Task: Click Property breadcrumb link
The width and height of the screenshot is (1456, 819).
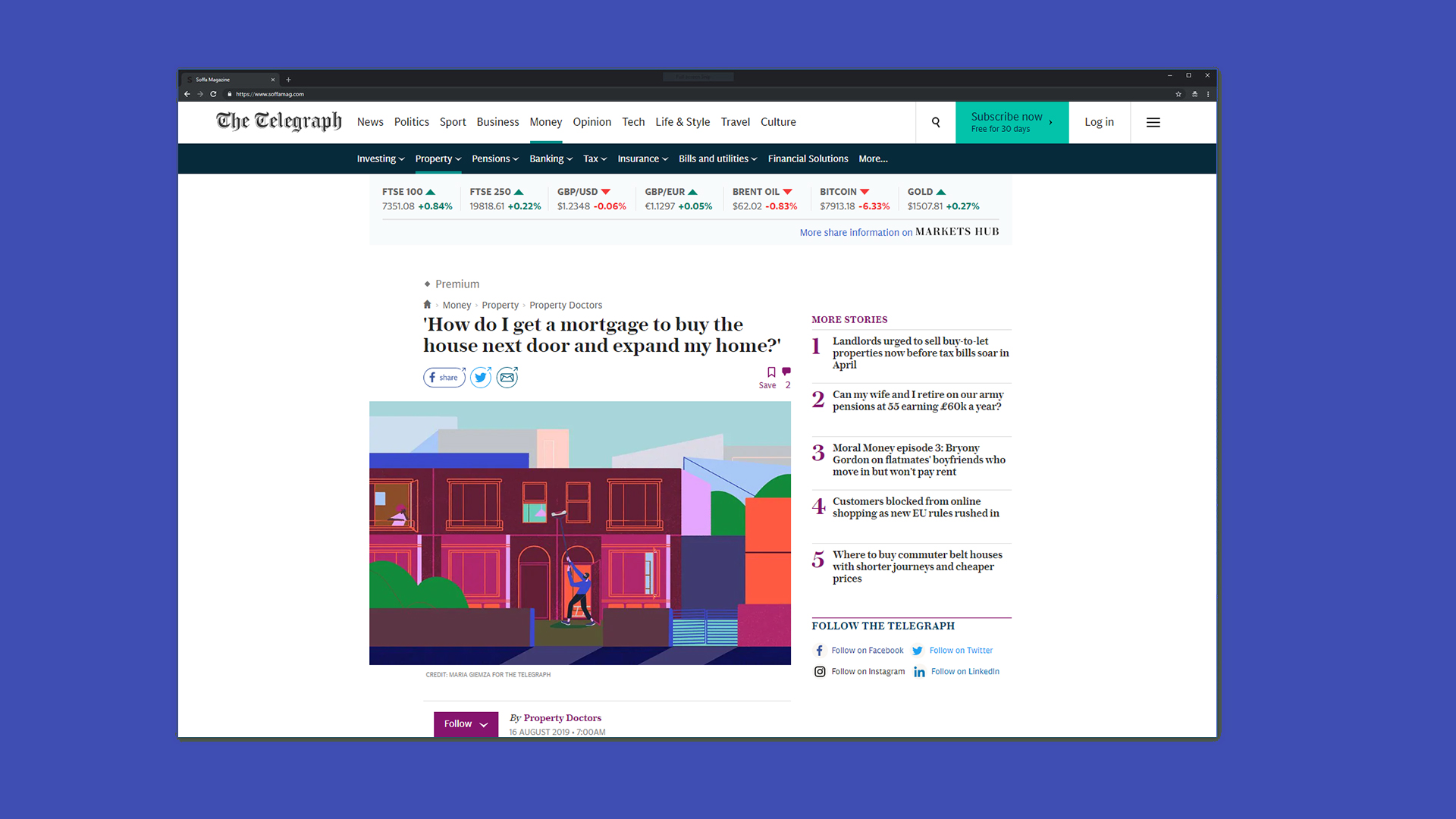Action: click(500, 305)
